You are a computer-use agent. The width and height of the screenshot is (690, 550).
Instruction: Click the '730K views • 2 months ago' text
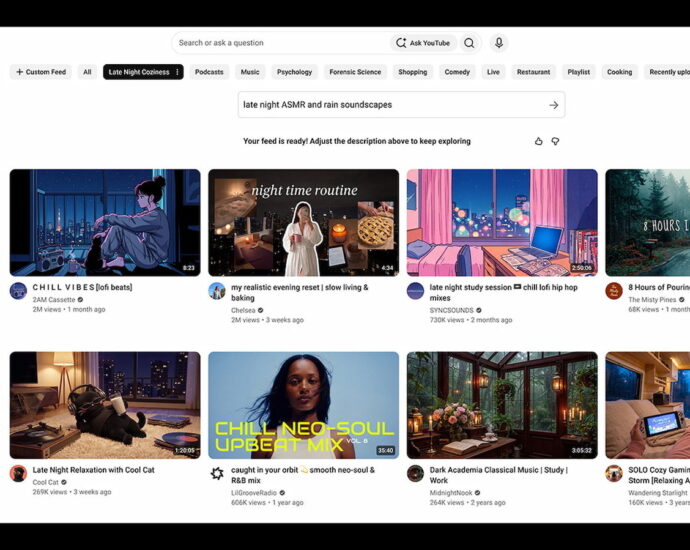(x=471, y=320)
